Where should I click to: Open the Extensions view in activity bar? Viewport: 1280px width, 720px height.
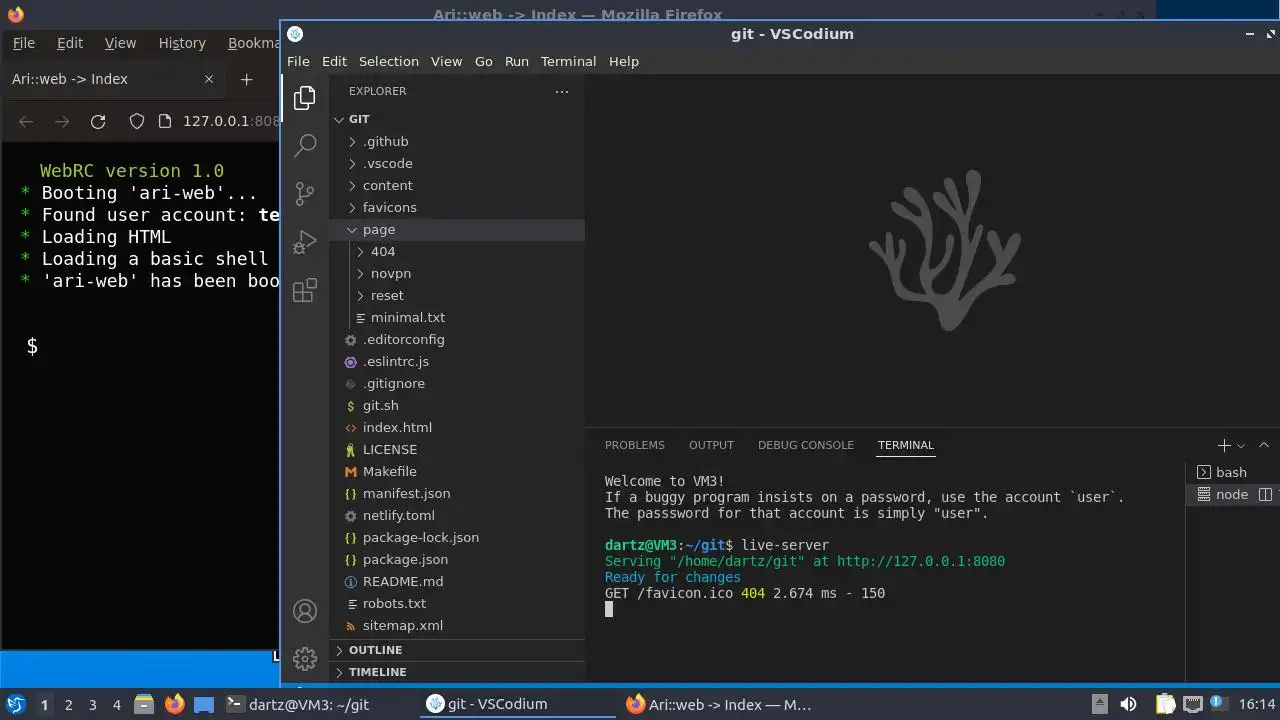click(305, 290)
